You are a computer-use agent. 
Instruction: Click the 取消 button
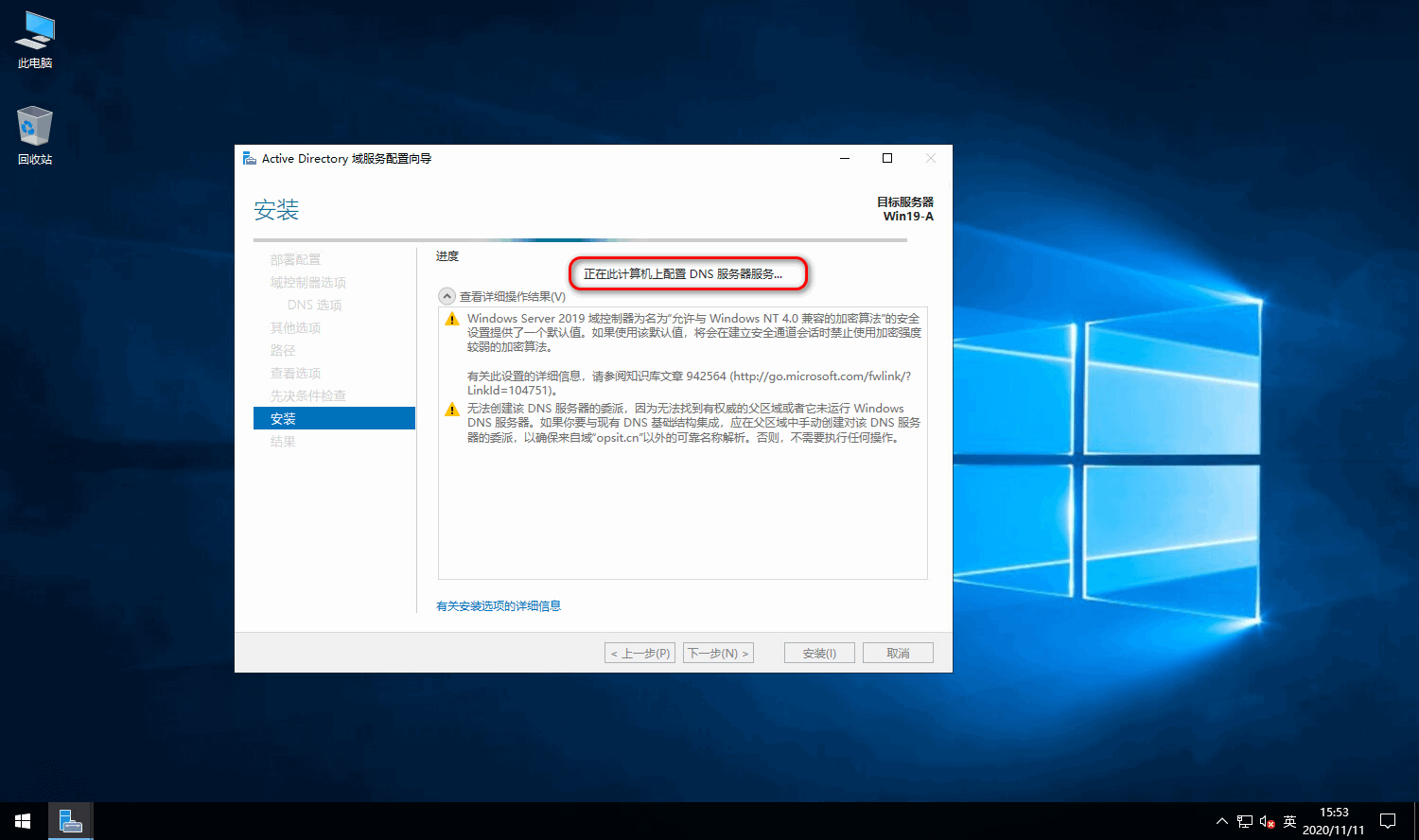tap(898, 653)
